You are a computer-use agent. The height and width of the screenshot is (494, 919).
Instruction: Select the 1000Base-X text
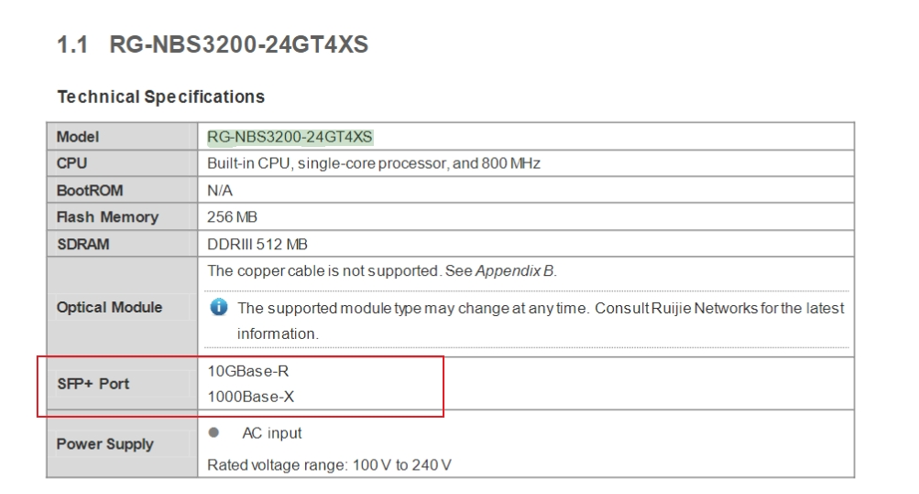pos(251,397)
